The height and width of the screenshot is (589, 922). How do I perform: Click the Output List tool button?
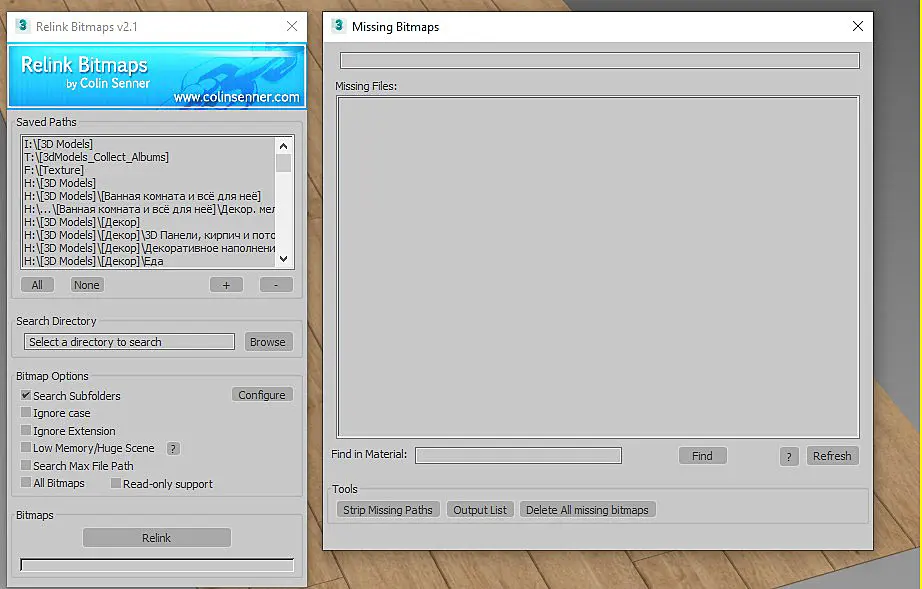(480, 510)
